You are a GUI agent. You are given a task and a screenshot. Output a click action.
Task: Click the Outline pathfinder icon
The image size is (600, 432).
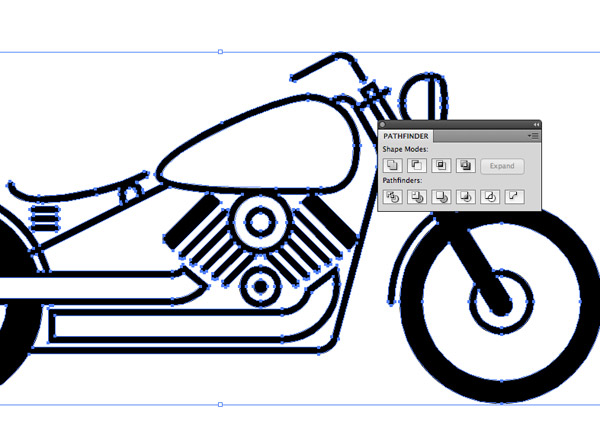[490, 197]
